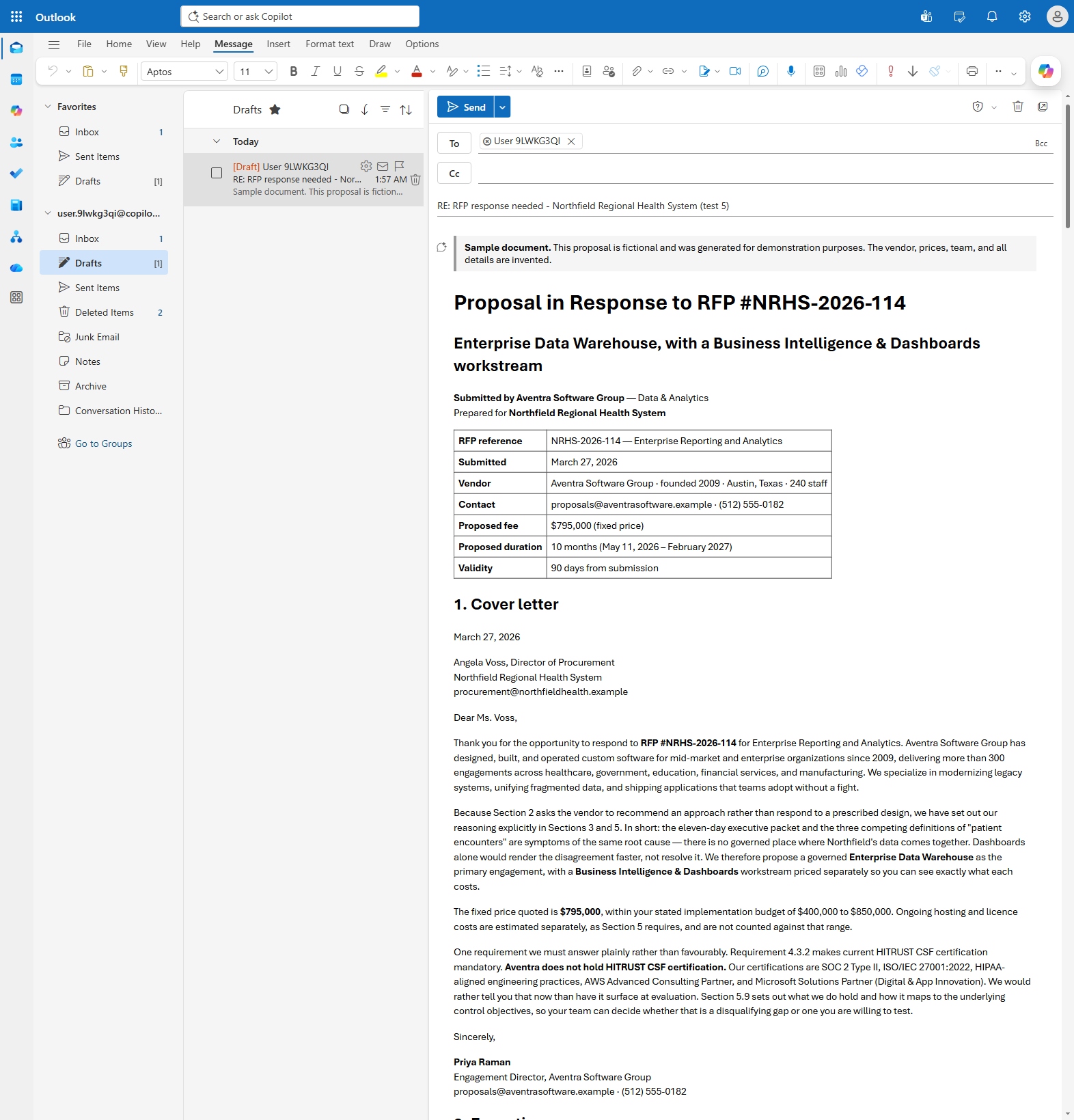The width and height of the screenshot is (1074, 1120).
Task: Click into the Cc address field
Action: pos(765,174)
